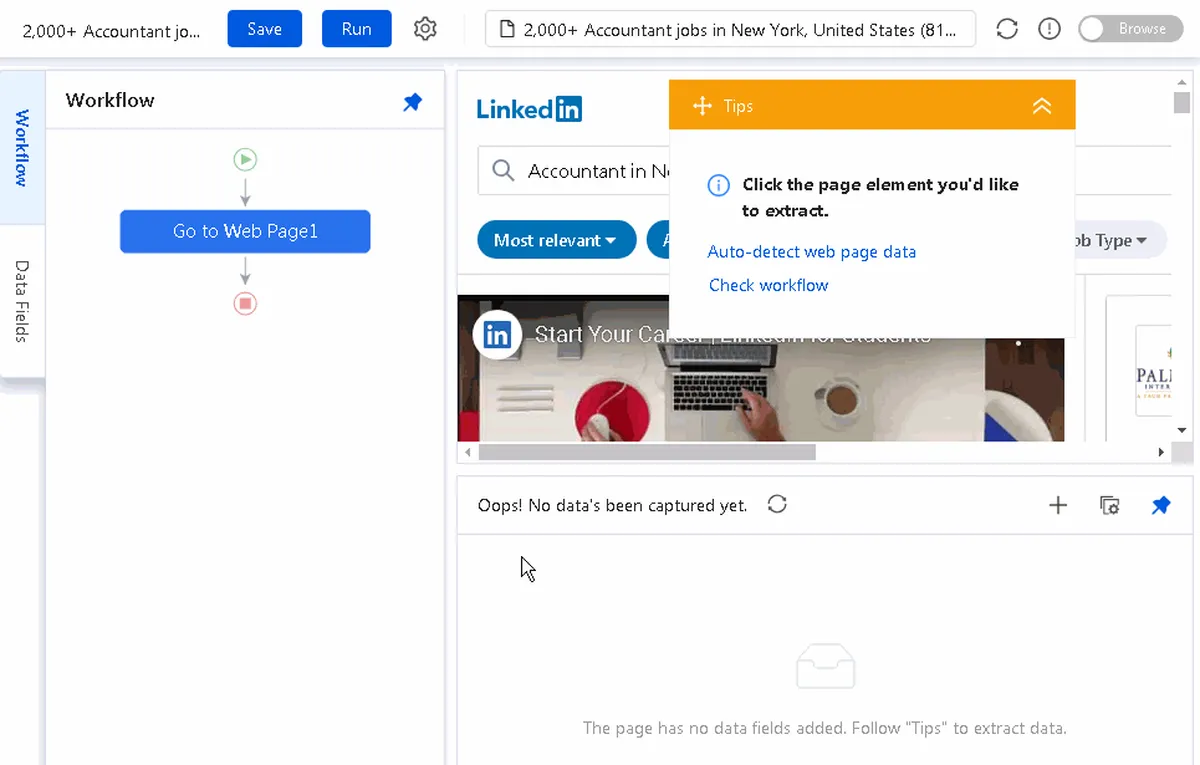Click the Accountant search input
Screen dimensions: 1200x765
tap(596, 171)
